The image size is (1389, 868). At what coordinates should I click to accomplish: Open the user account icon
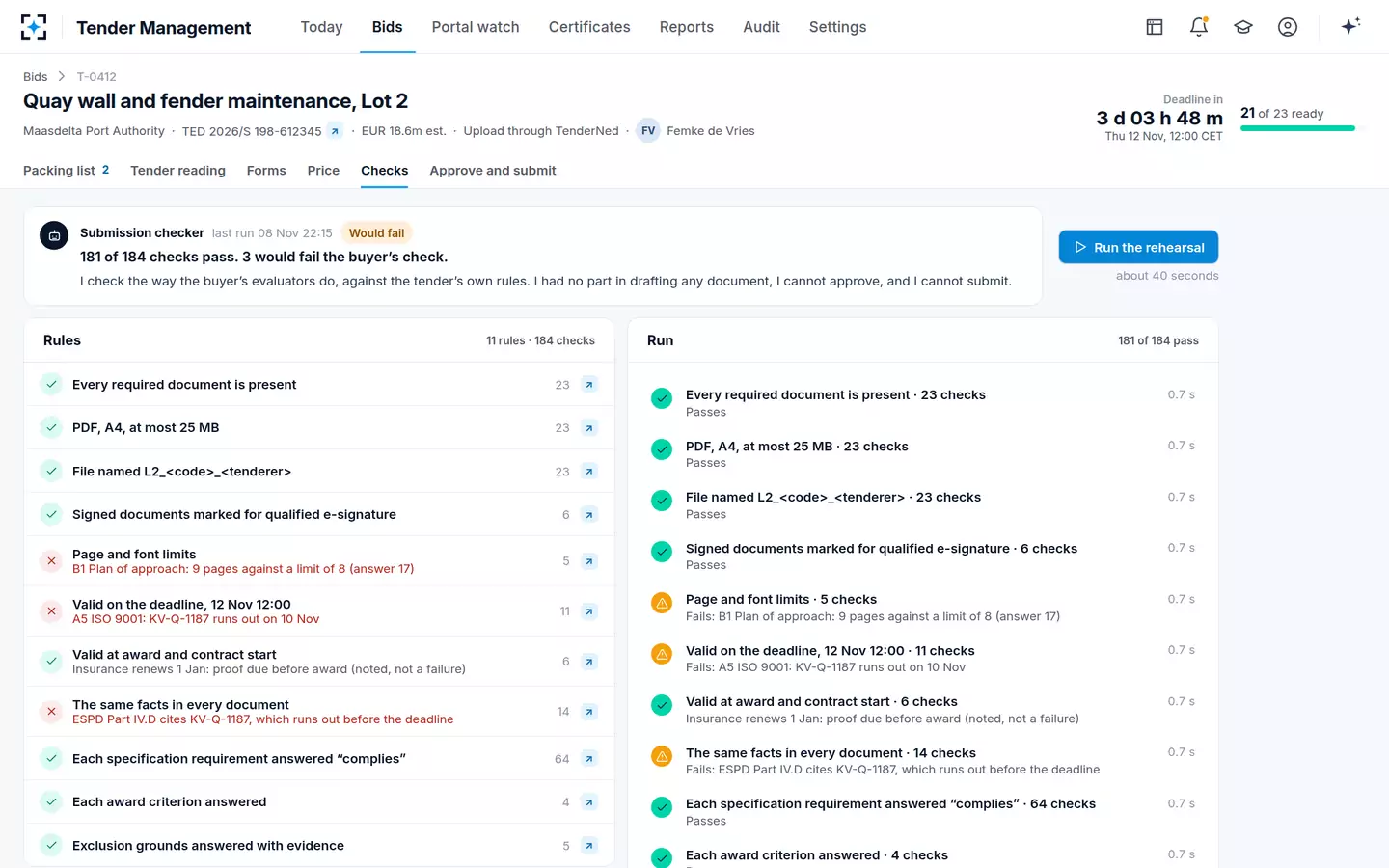click(x=1288, y=27)
